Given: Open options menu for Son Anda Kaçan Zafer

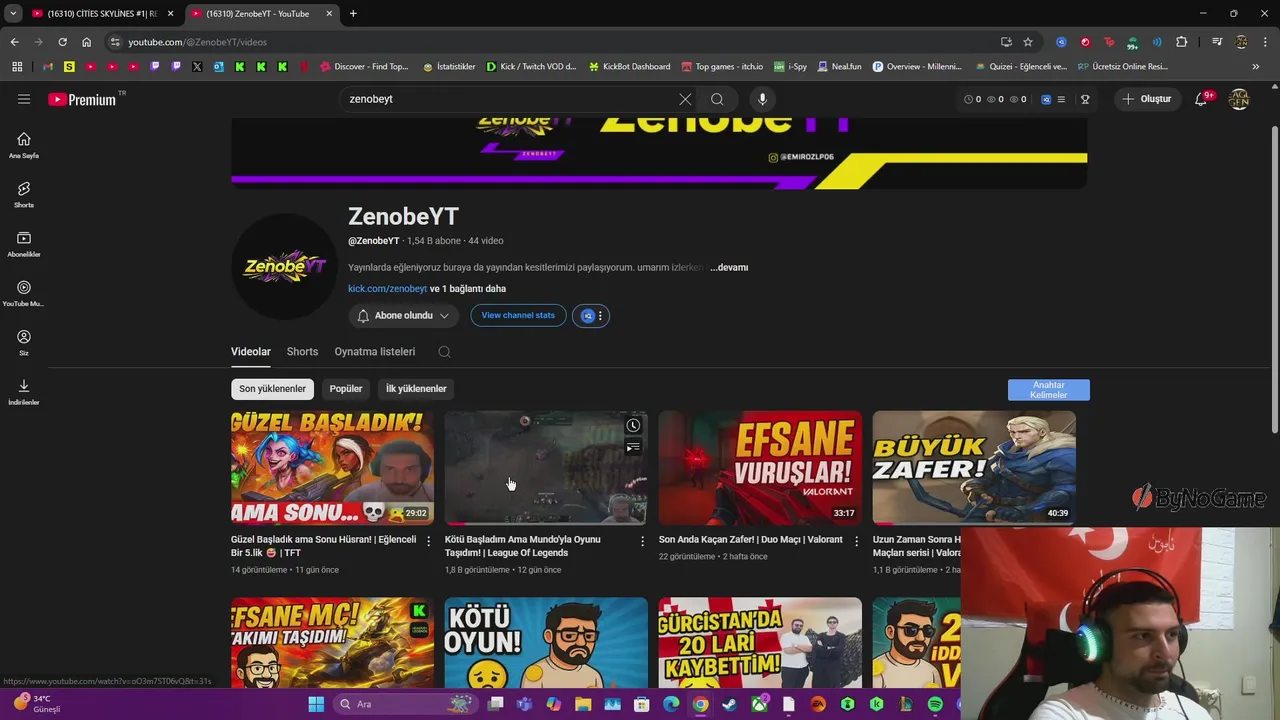Looking at the screenshot, I should coord(857,541).
